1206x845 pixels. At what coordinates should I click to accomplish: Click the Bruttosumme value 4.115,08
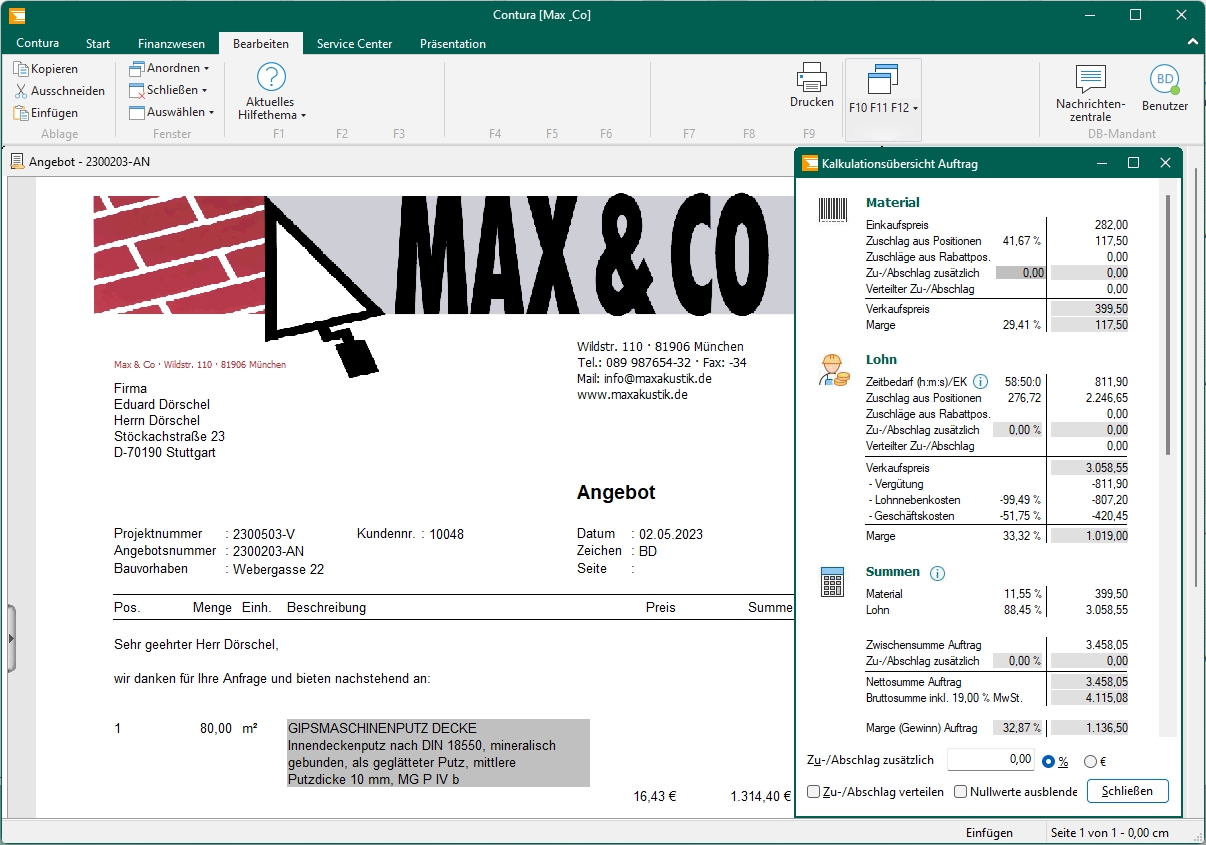pos(1089,698)
